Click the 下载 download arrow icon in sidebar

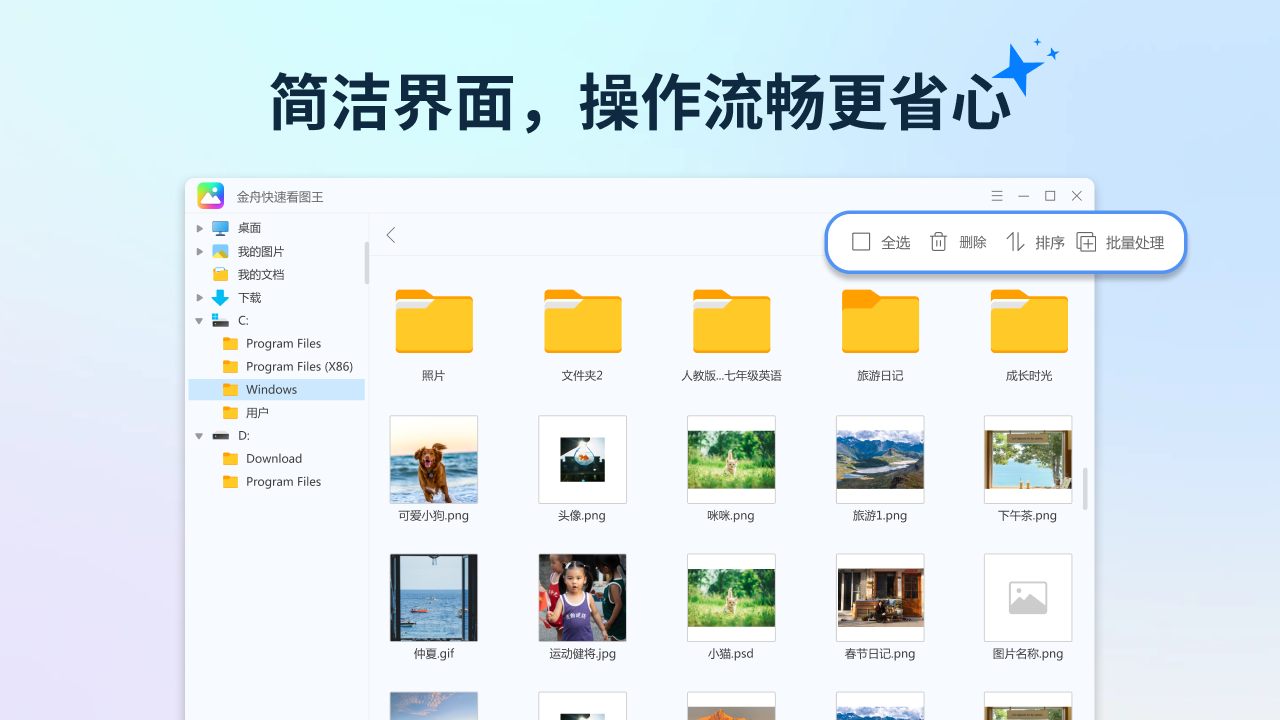point(221,297)
